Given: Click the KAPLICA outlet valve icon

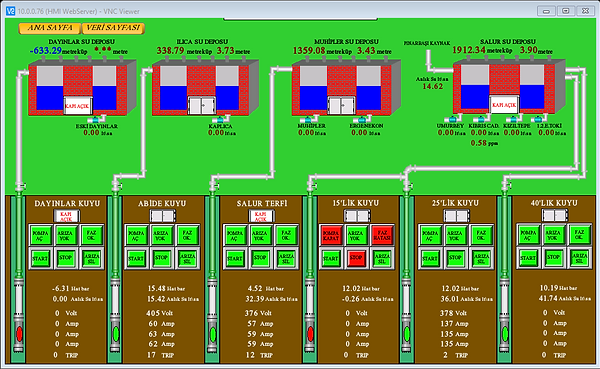Looking at the screenshot, I should [220, 119].
